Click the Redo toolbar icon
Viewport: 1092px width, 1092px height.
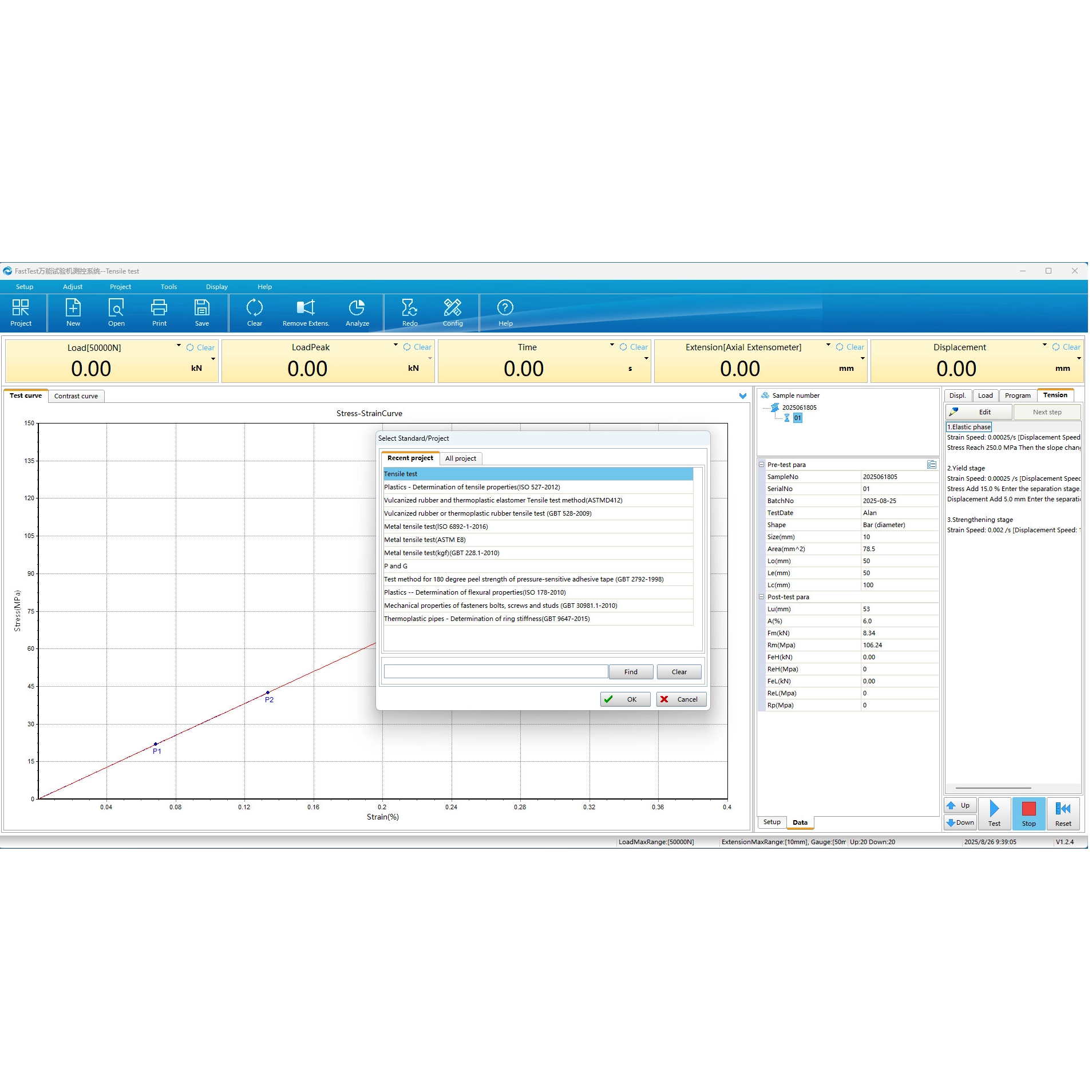409,312
